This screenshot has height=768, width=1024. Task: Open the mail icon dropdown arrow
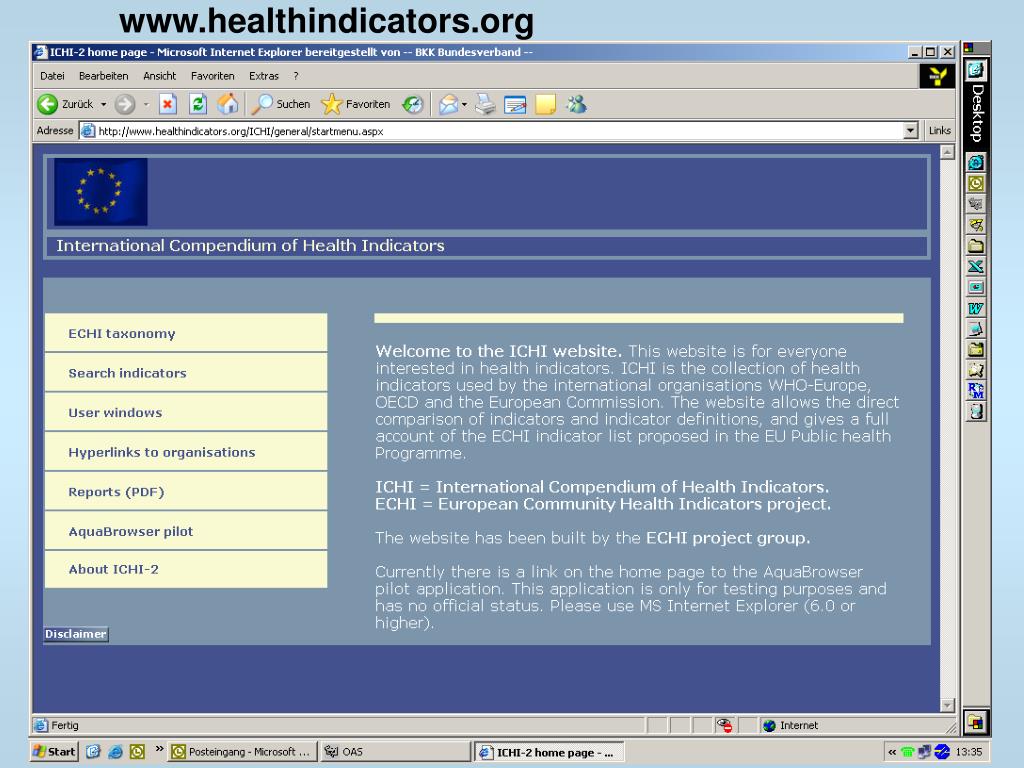464,104
